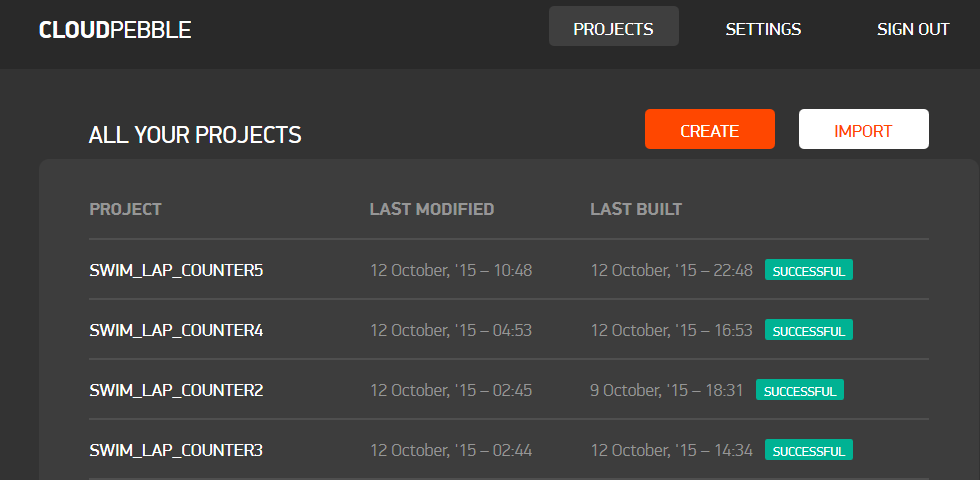Open project SWIM_LAP_COUNTER3
980x480 pixels.
[x=176, y=451]
